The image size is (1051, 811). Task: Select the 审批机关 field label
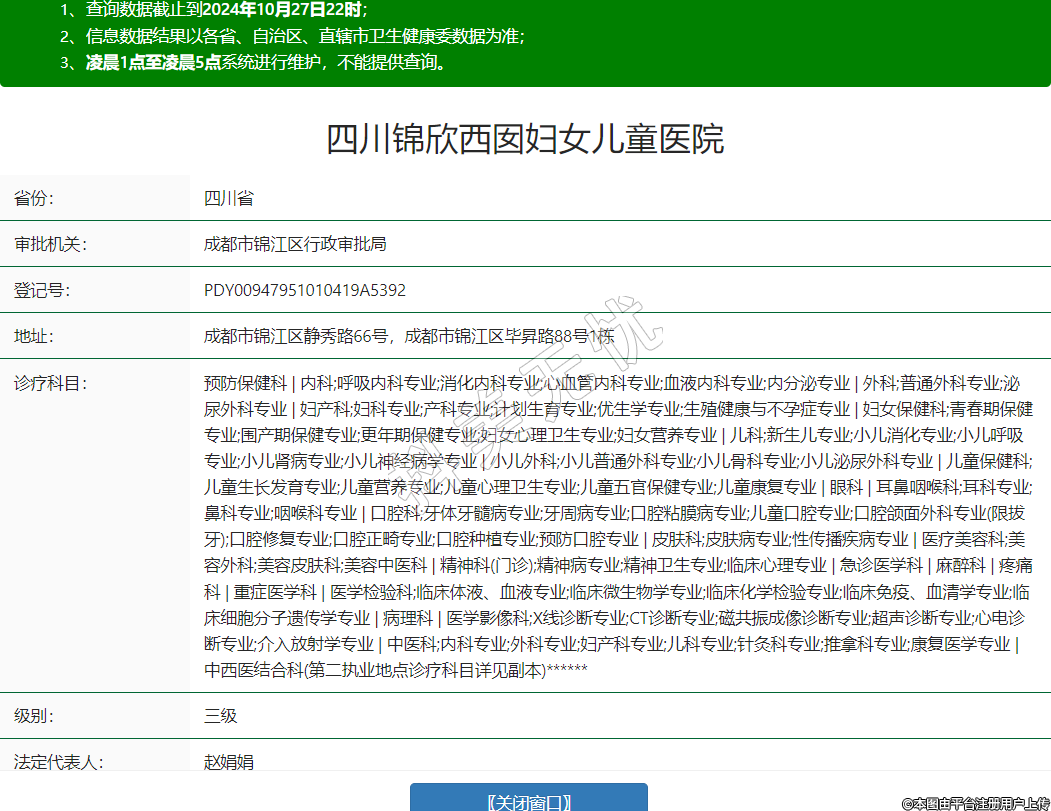[50, 244]
